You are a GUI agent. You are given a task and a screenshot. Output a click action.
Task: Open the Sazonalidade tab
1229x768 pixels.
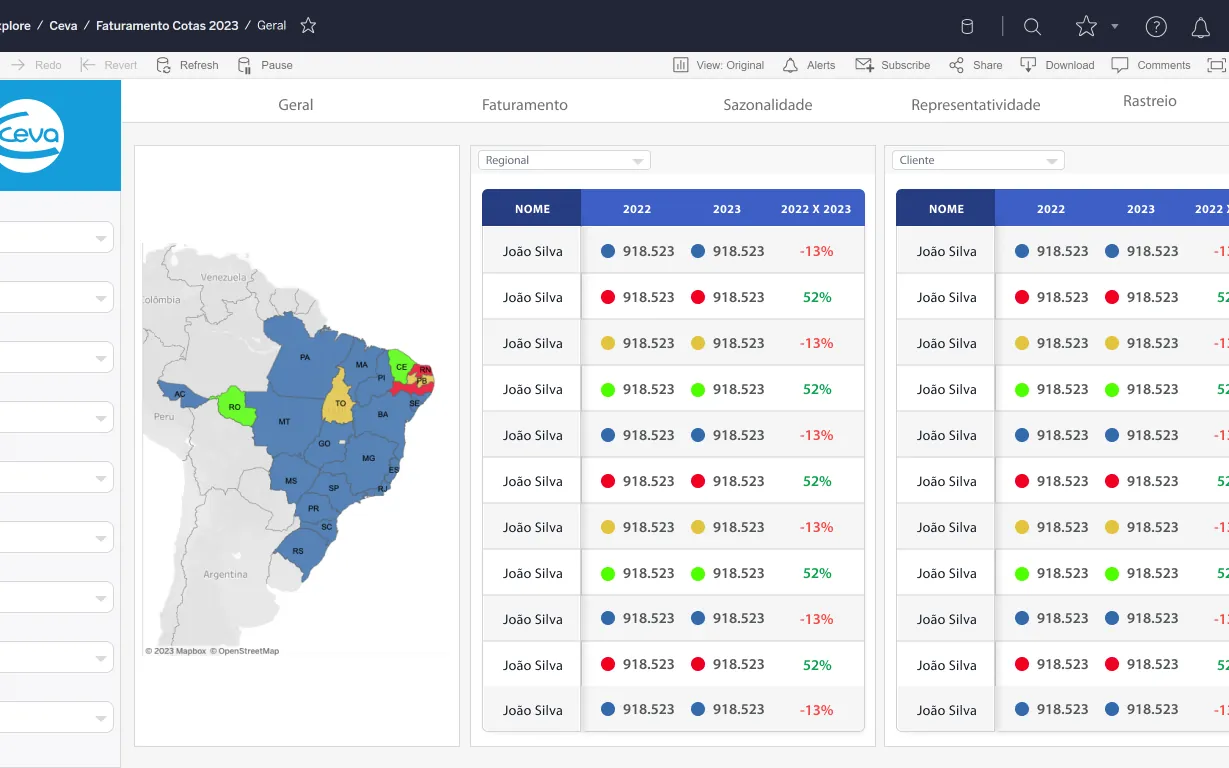tap(768, 104)
